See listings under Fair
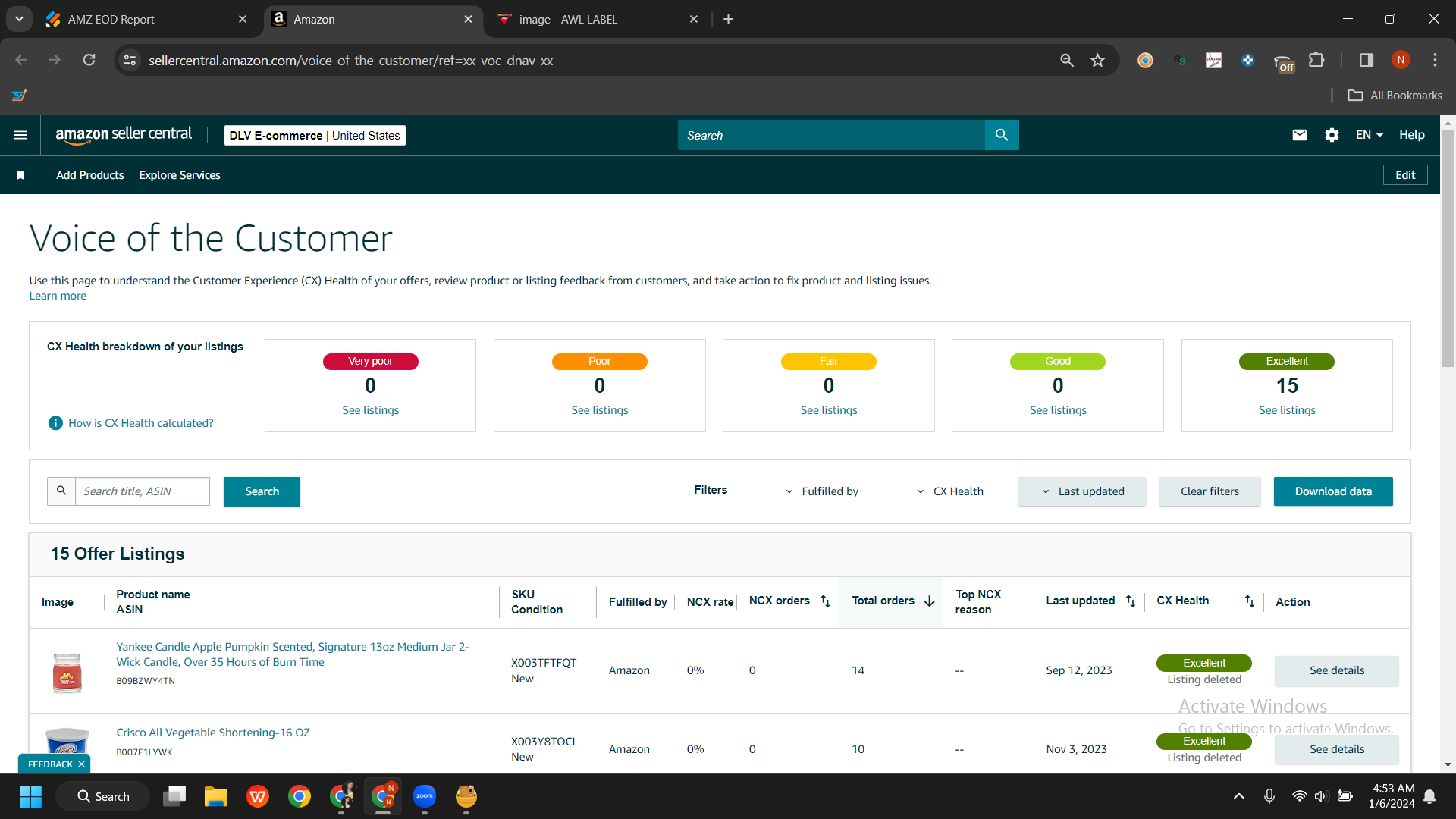1456x819 pixels. point(829,410)
